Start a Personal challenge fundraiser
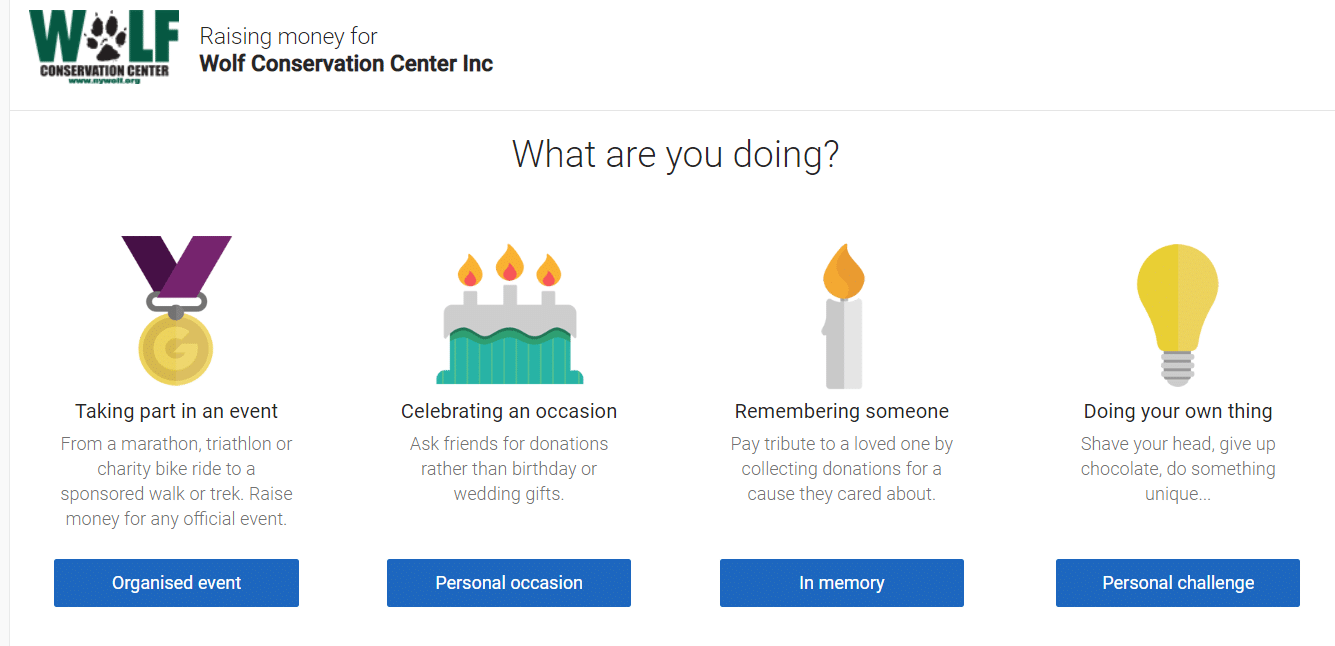Viewport: 1335px width, 646px height. point(1178,583)
